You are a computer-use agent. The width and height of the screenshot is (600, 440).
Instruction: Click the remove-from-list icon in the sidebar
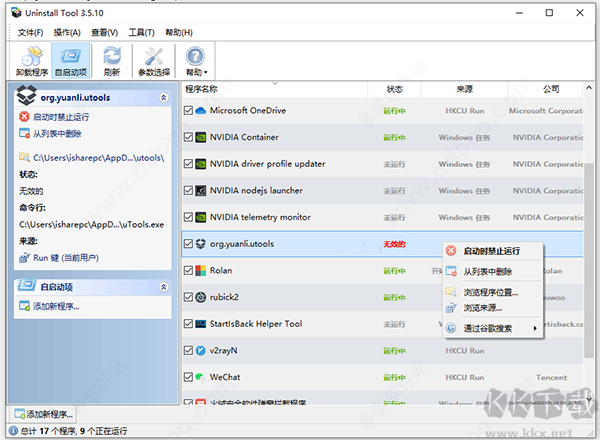tap(24, 133)
